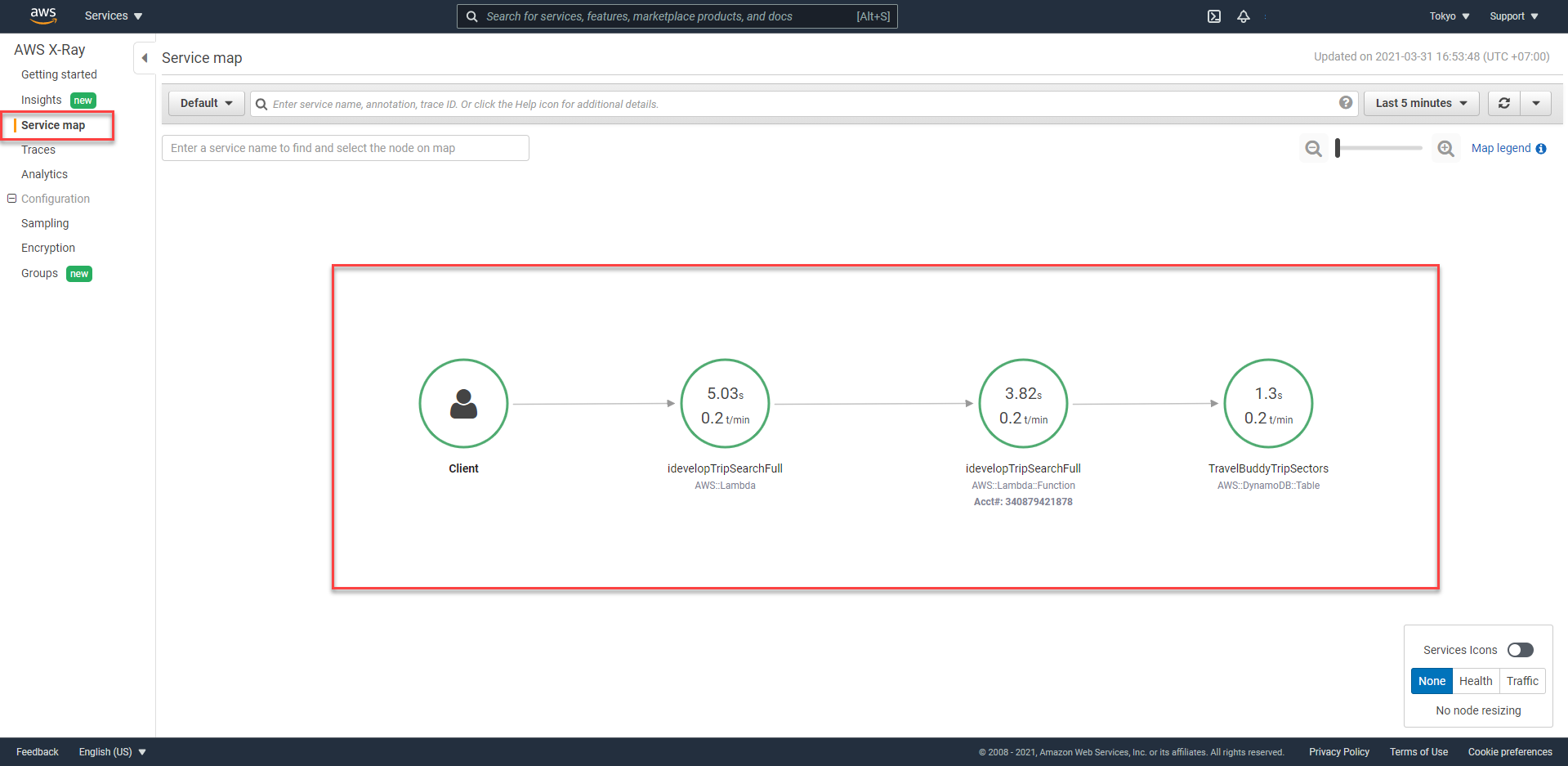Open the Default group dropdown
Image resolution: width=1568 pixels, height=766 pixels.
[x=206, y=103]
